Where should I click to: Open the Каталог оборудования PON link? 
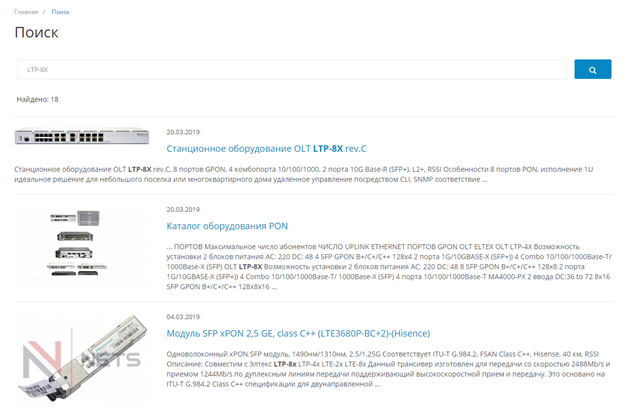[227, 226]
